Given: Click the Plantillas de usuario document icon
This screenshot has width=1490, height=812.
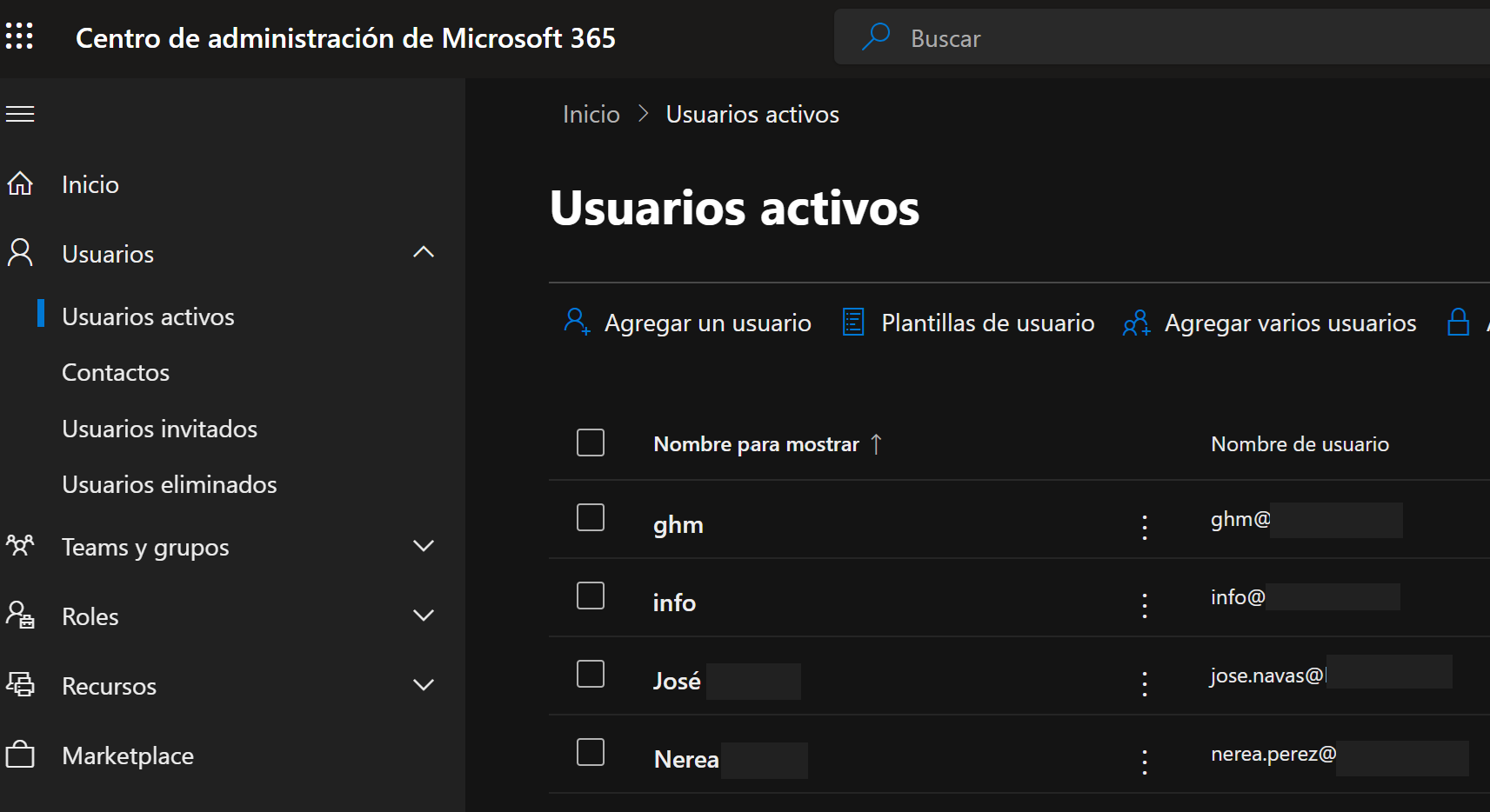Looking at the screenshot, I should click(x=853, y=323).
